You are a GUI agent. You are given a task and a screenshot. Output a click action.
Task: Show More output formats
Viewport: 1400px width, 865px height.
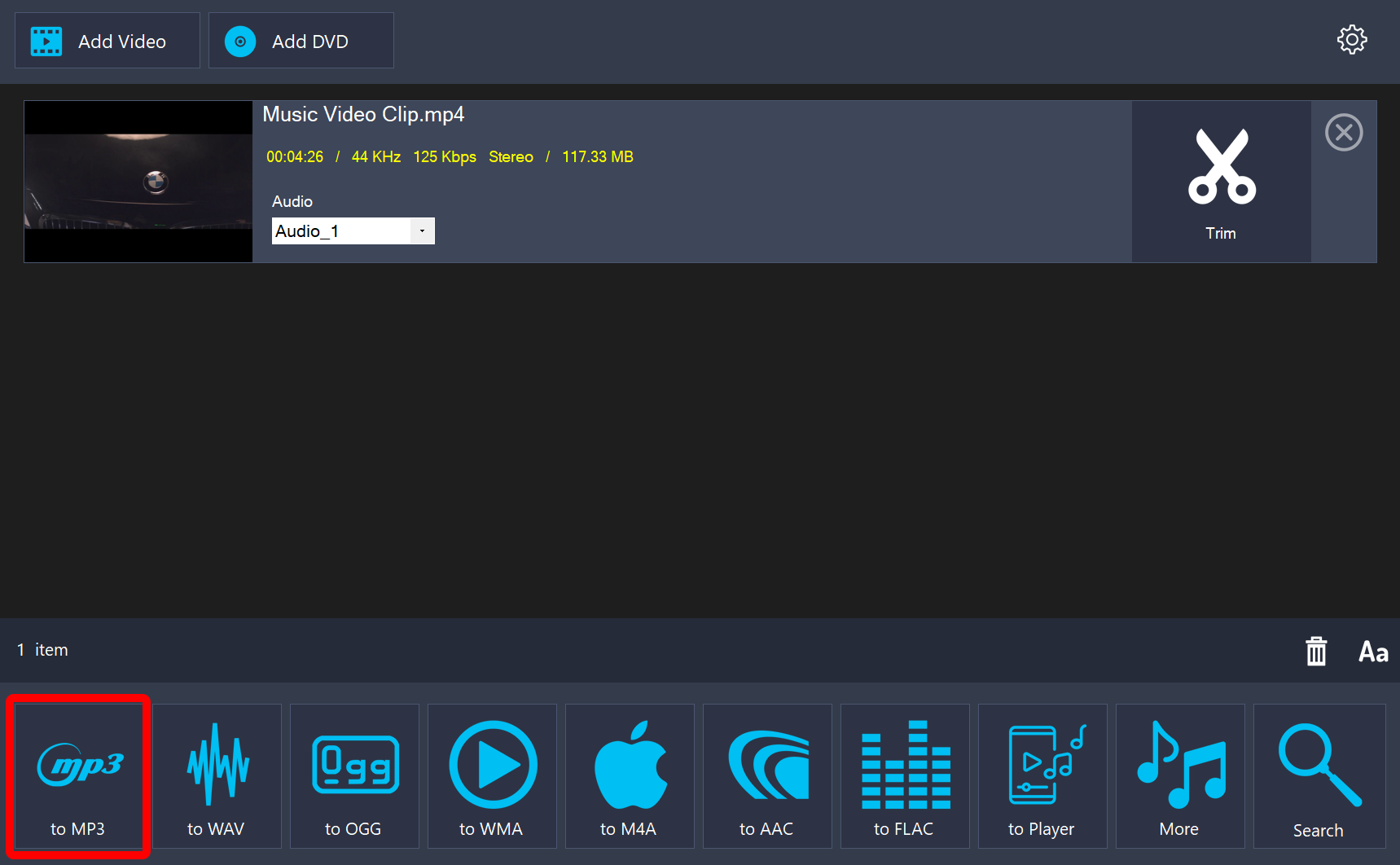1180,776
